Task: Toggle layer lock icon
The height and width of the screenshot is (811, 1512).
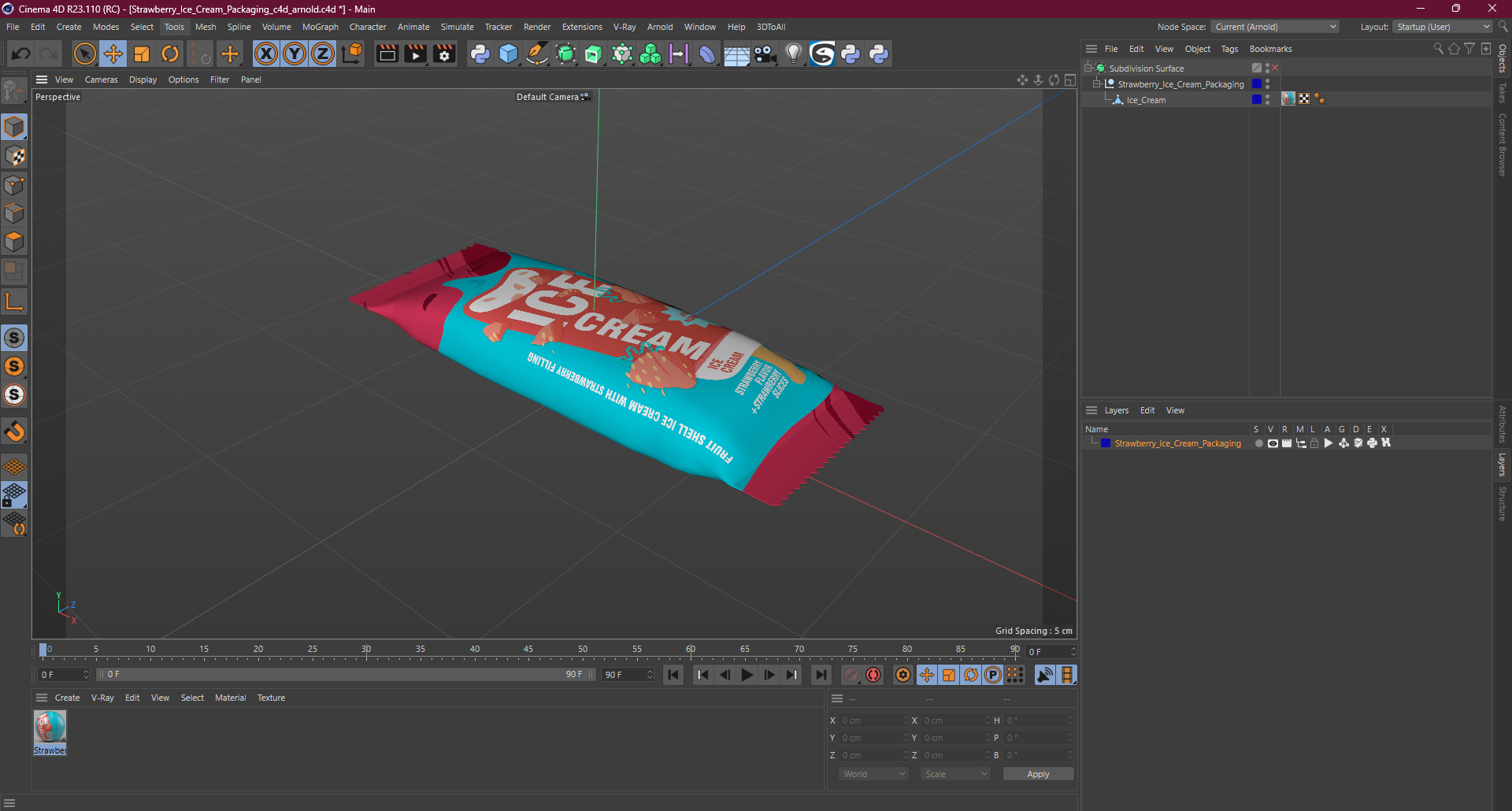Action: pyautogui.click(x=1314, y=443)
